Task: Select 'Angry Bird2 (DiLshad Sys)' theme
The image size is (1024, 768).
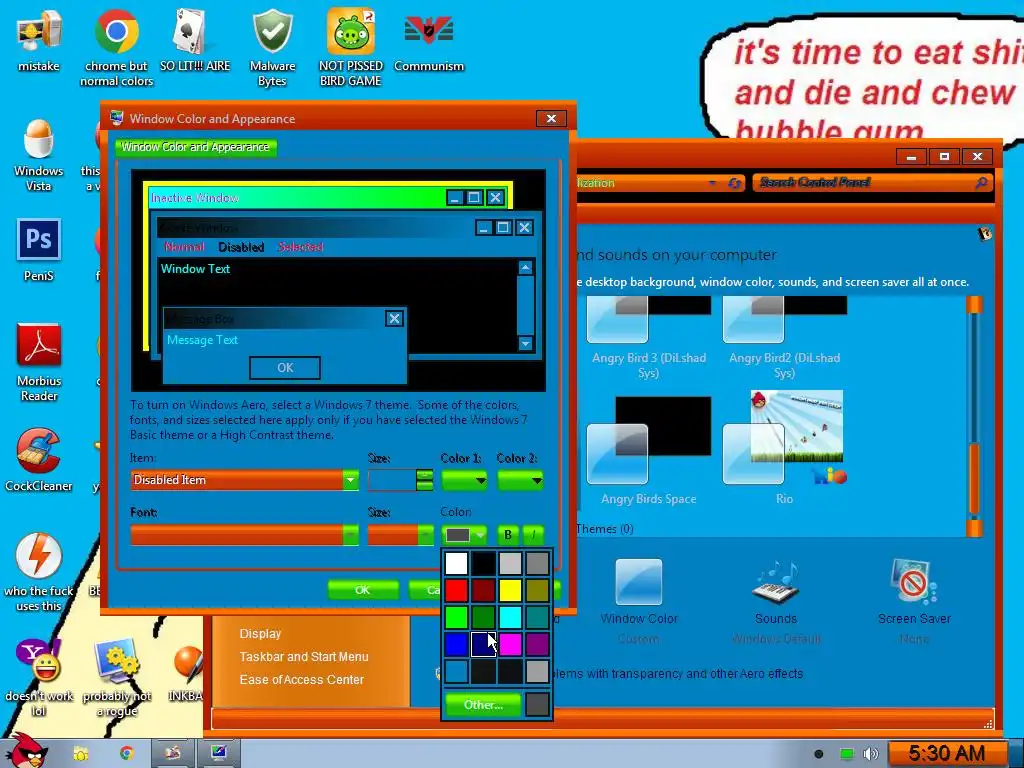Action: (x=784, y=338)
